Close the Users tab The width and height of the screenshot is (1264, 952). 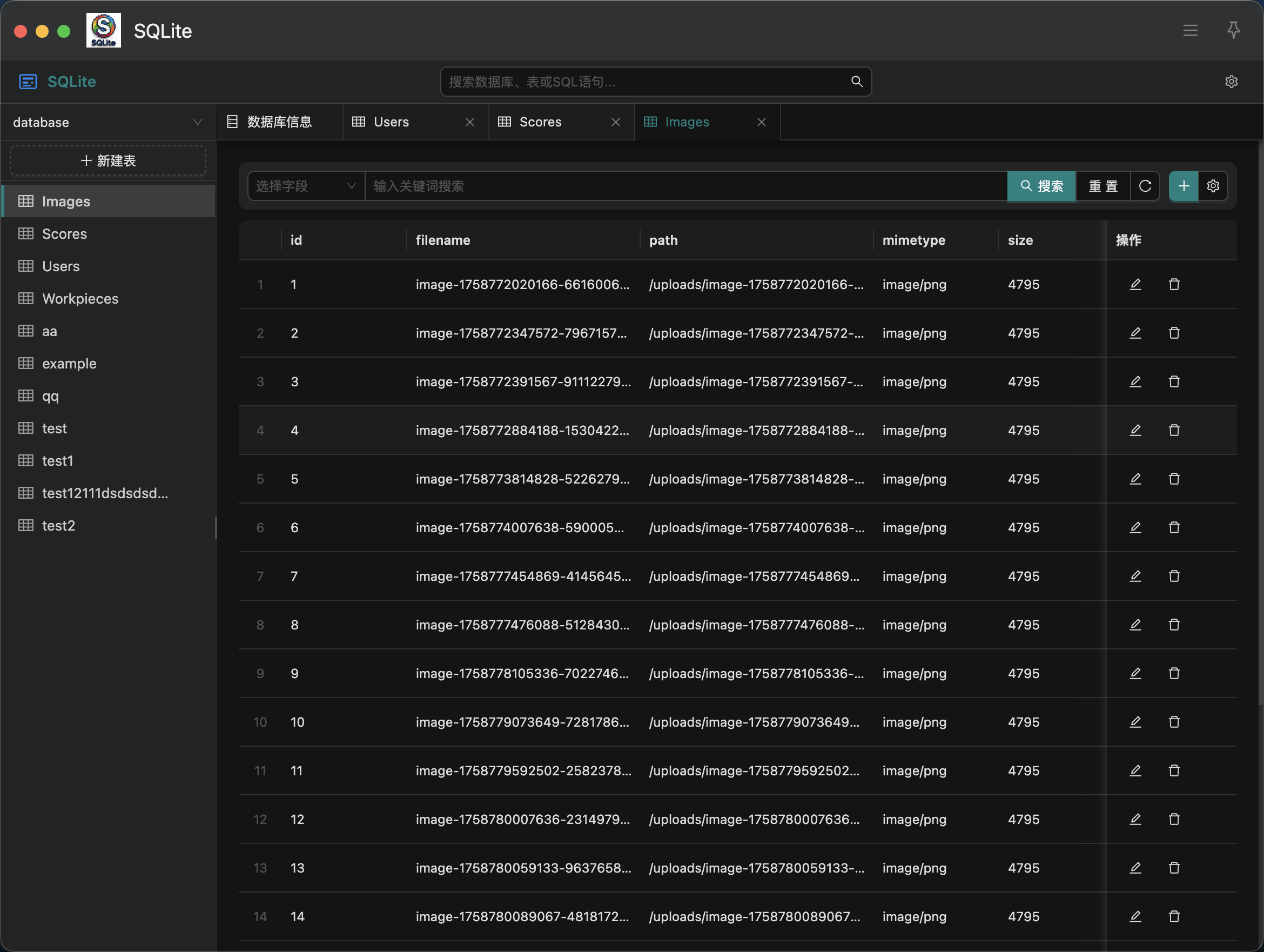click(x=470, y=122)
